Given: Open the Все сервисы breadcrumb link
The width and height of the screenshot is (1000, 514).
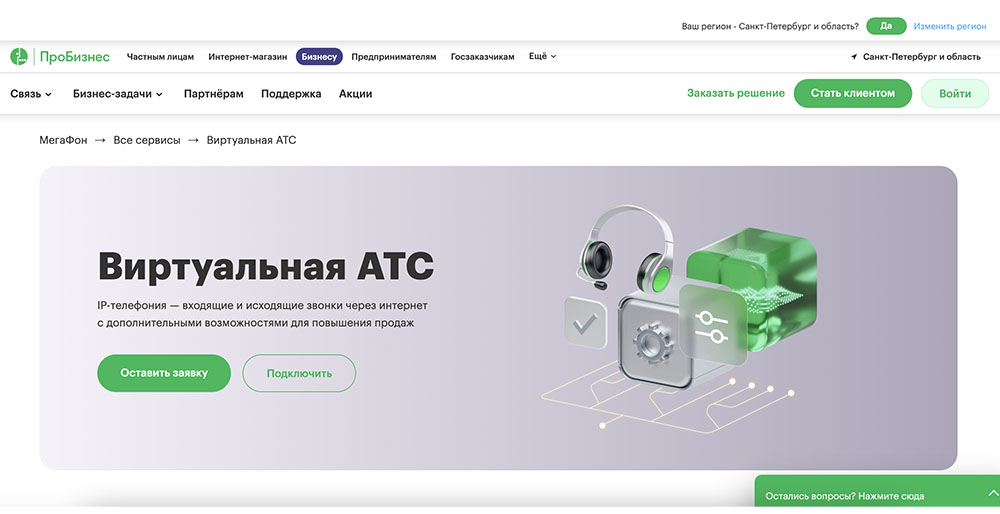Looking at the screenshot, I should [x=147, y=140].
